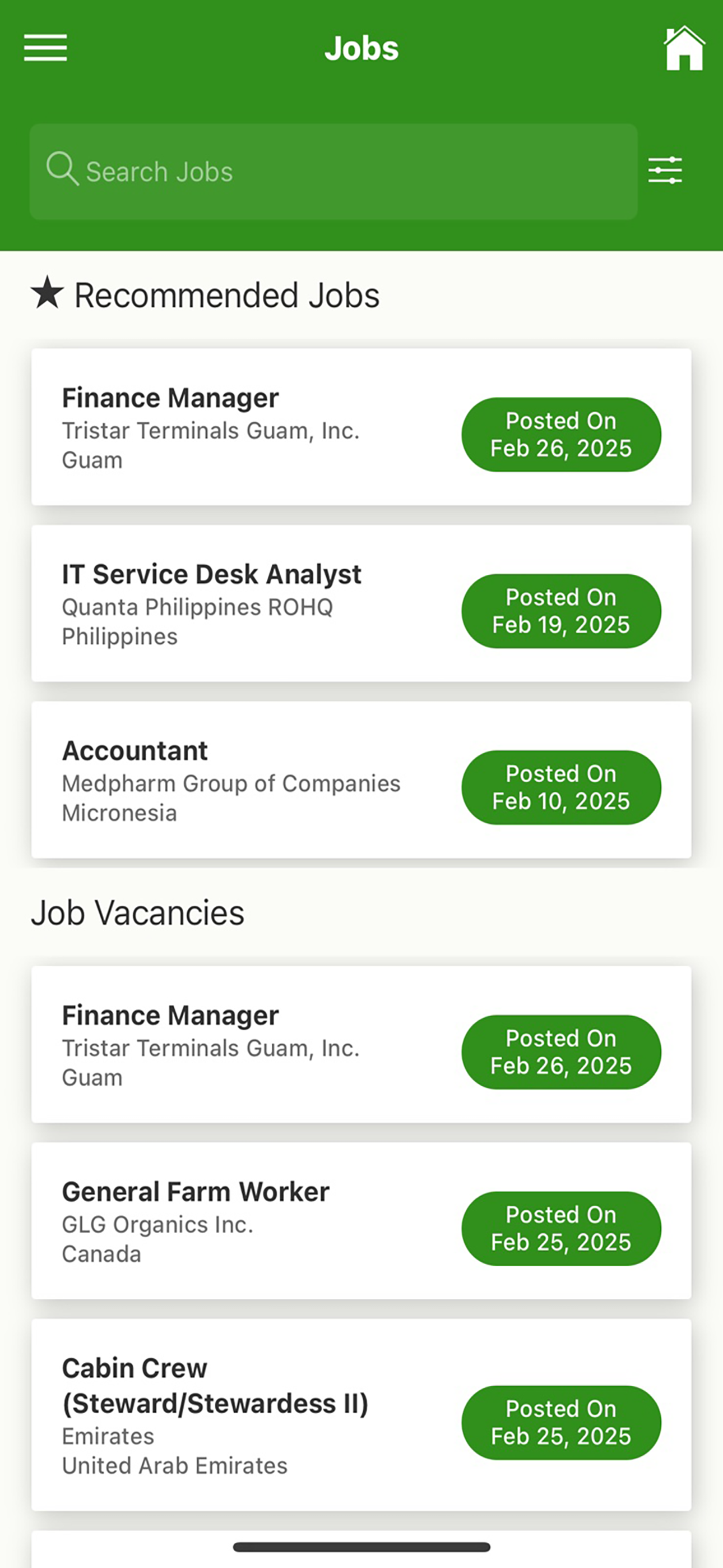Image resolution: width=723 pixels, height=1568 pixels.
Task: Go to home via house icon
Action: pos(684,48)
